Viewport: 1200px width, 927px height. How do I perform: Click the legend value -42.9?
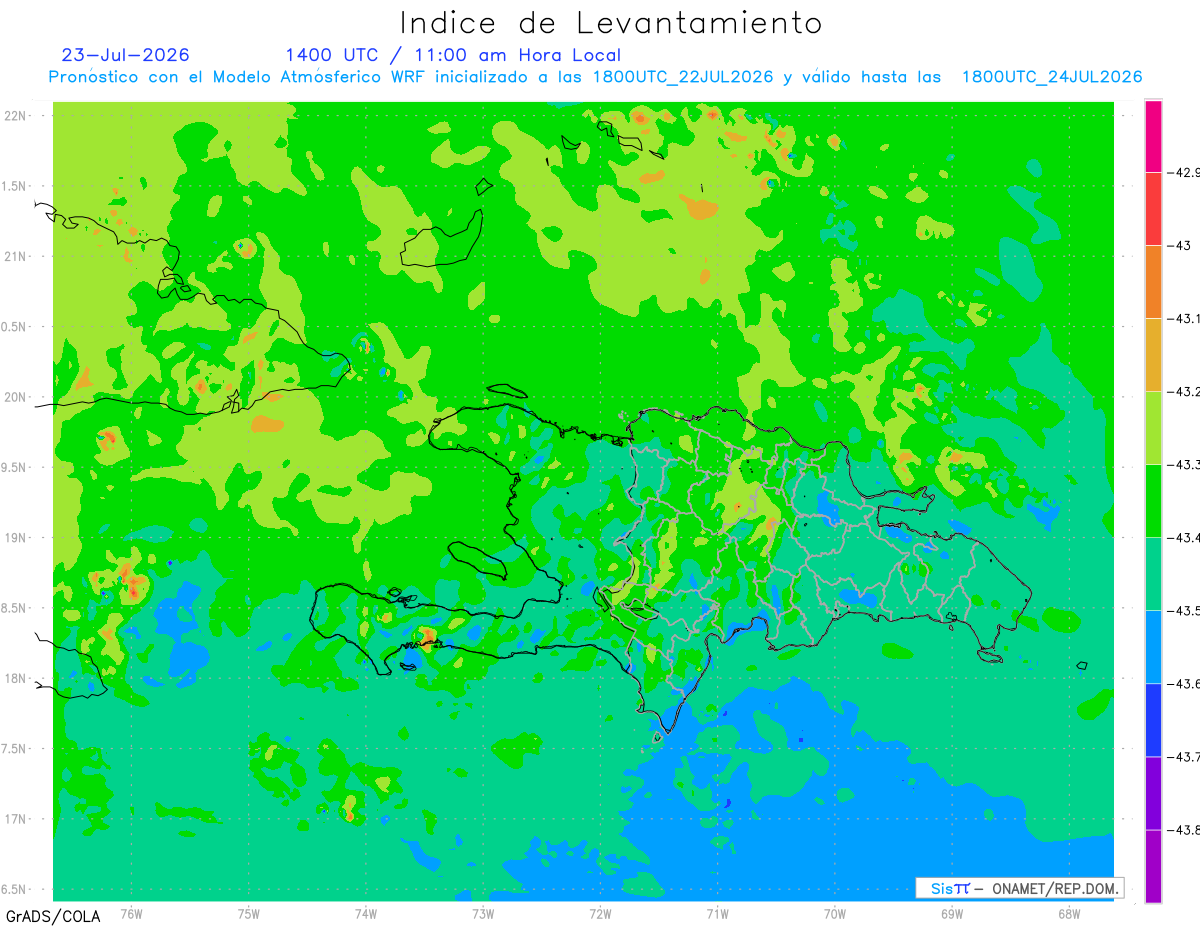(1183, 172)
